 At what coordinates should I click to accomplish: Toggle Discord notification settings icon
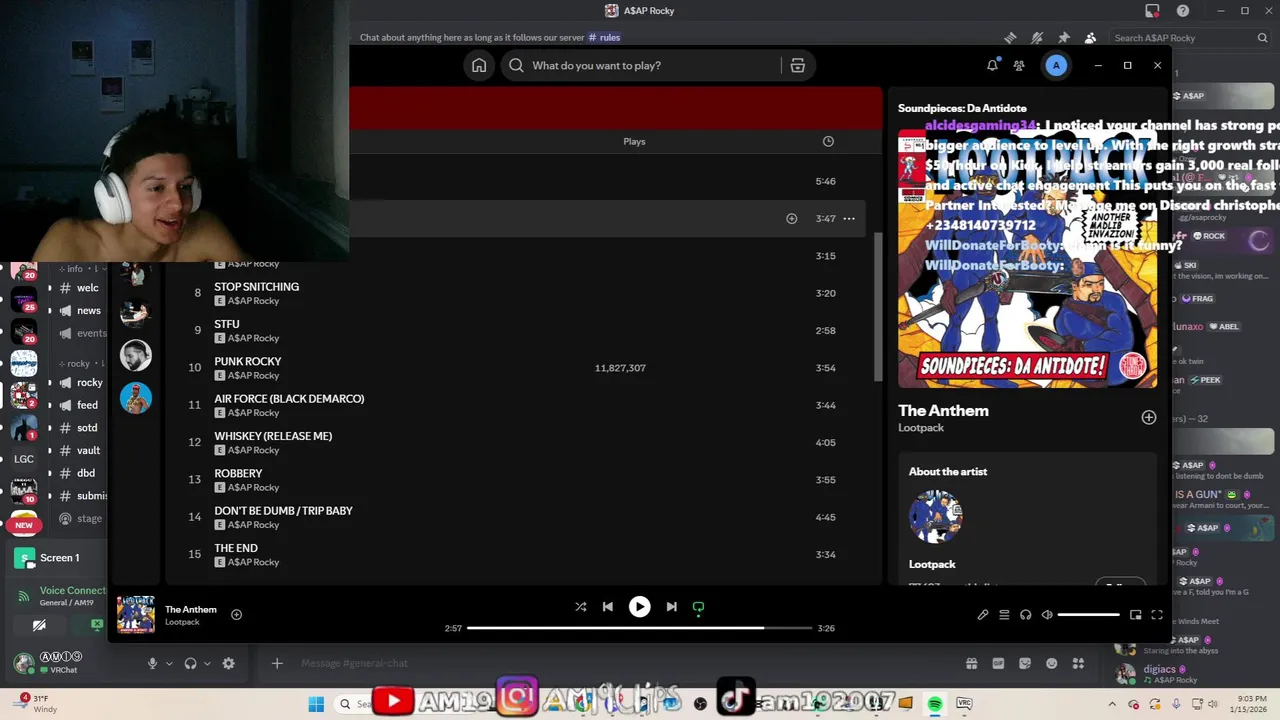coord(1038,38)
